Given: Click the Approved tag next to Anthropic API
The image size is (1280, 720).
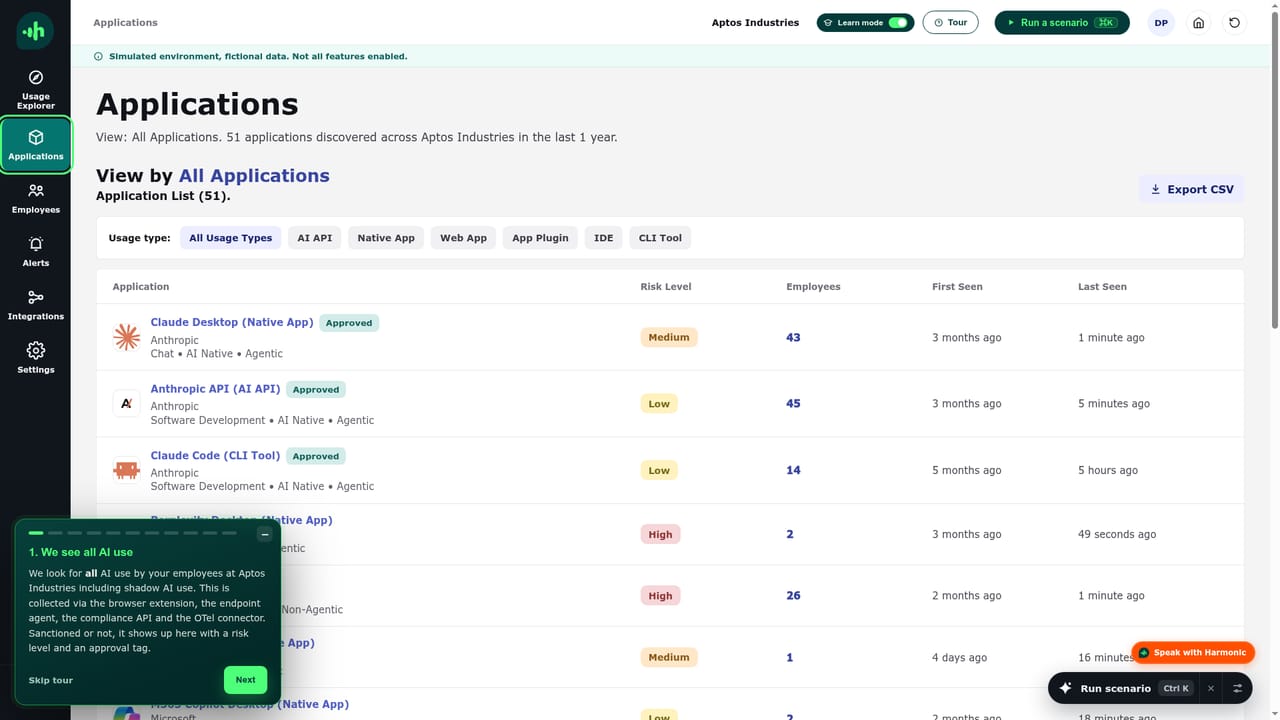Looking at the screenshot, I should click(316, 389).
